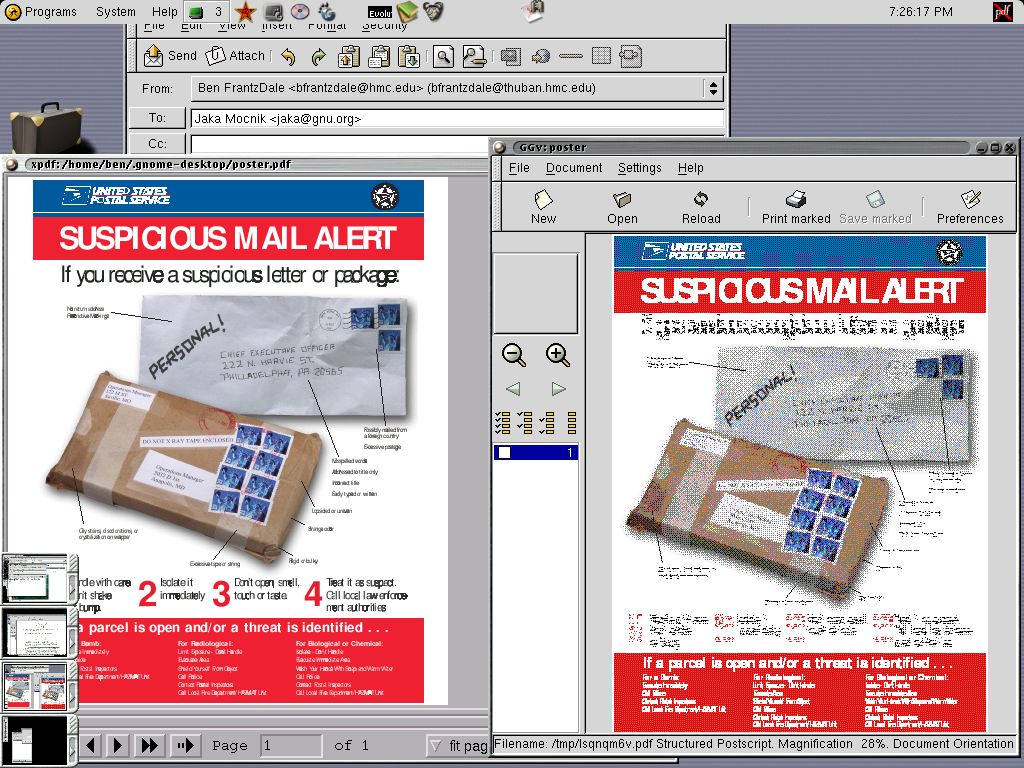Open the Programs menu in the panel
Screen dimensions: 1024x768
click(x=40, y=12)
